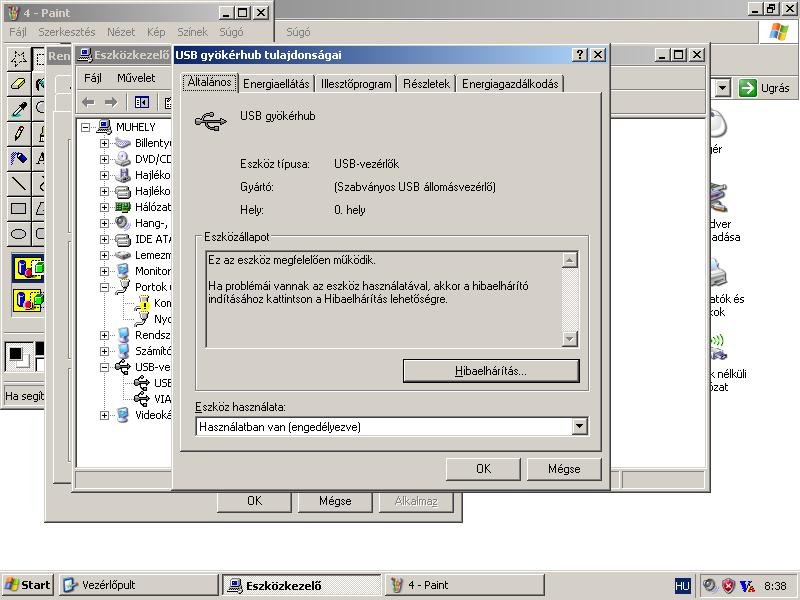Switch to 4 - Paint taskbar button
The image size is (800, 600).
(x=464, y=585)
